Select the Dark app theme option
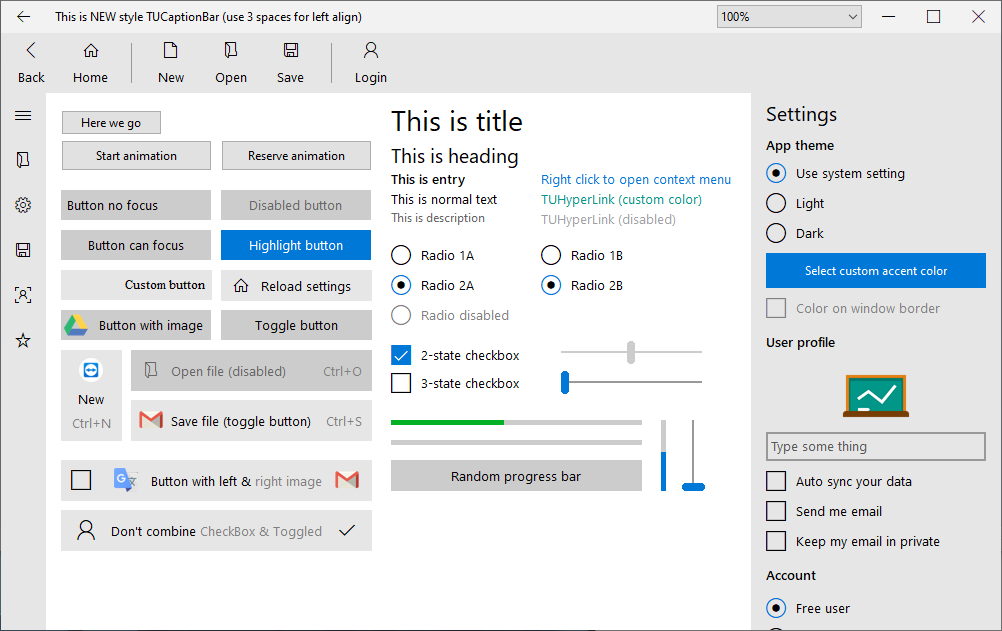 (x=776, y=233)
